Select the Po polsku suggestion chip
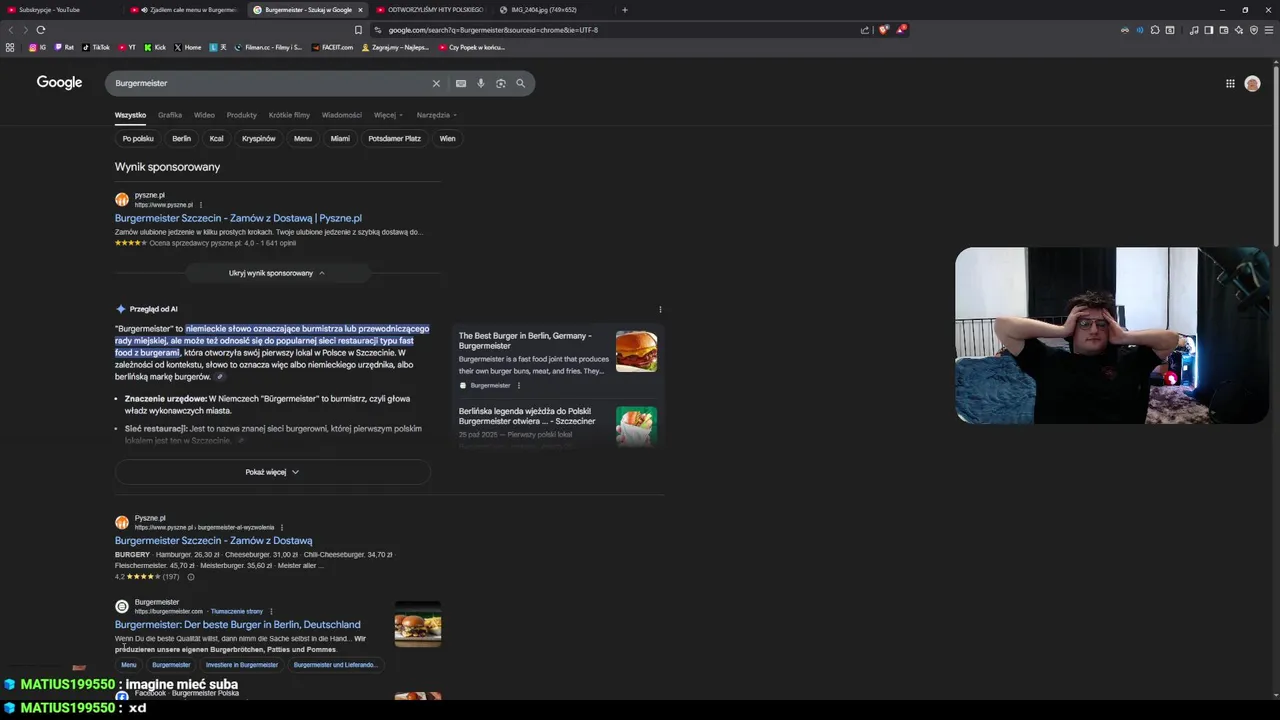Viewport: 1280px width, 720px height. (x=138, y=138)
